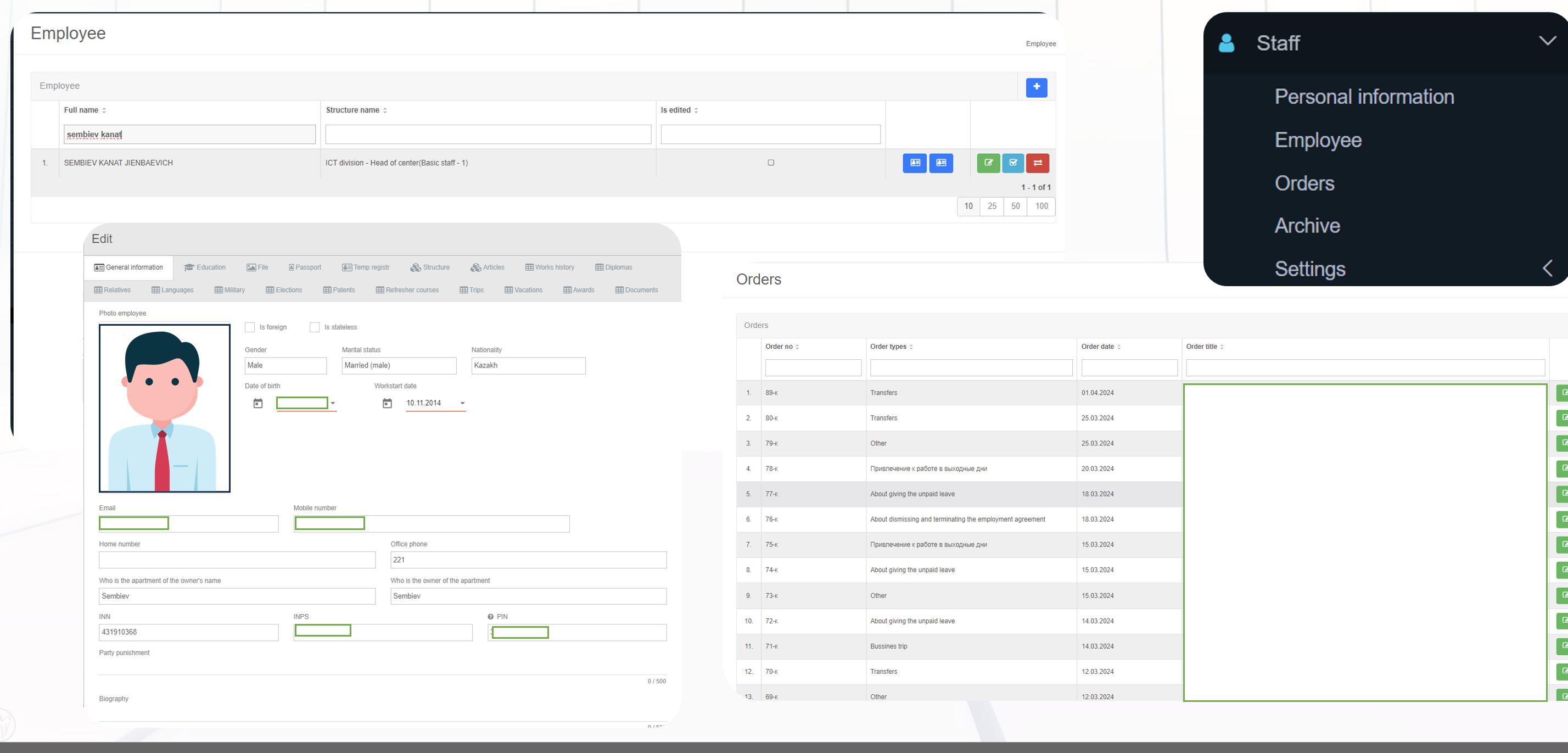This screenshot has width=1568, height=753.
Task: Open Orders from the sidebar menu
Action: [1304, 183]
